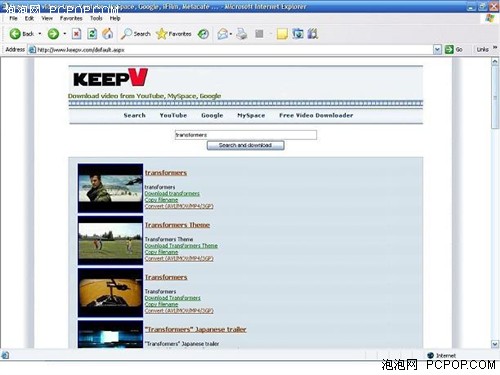Click Copy filename under Transformers Theme
500x375 pixels.
pyautogui.click(x=161, y=252)
